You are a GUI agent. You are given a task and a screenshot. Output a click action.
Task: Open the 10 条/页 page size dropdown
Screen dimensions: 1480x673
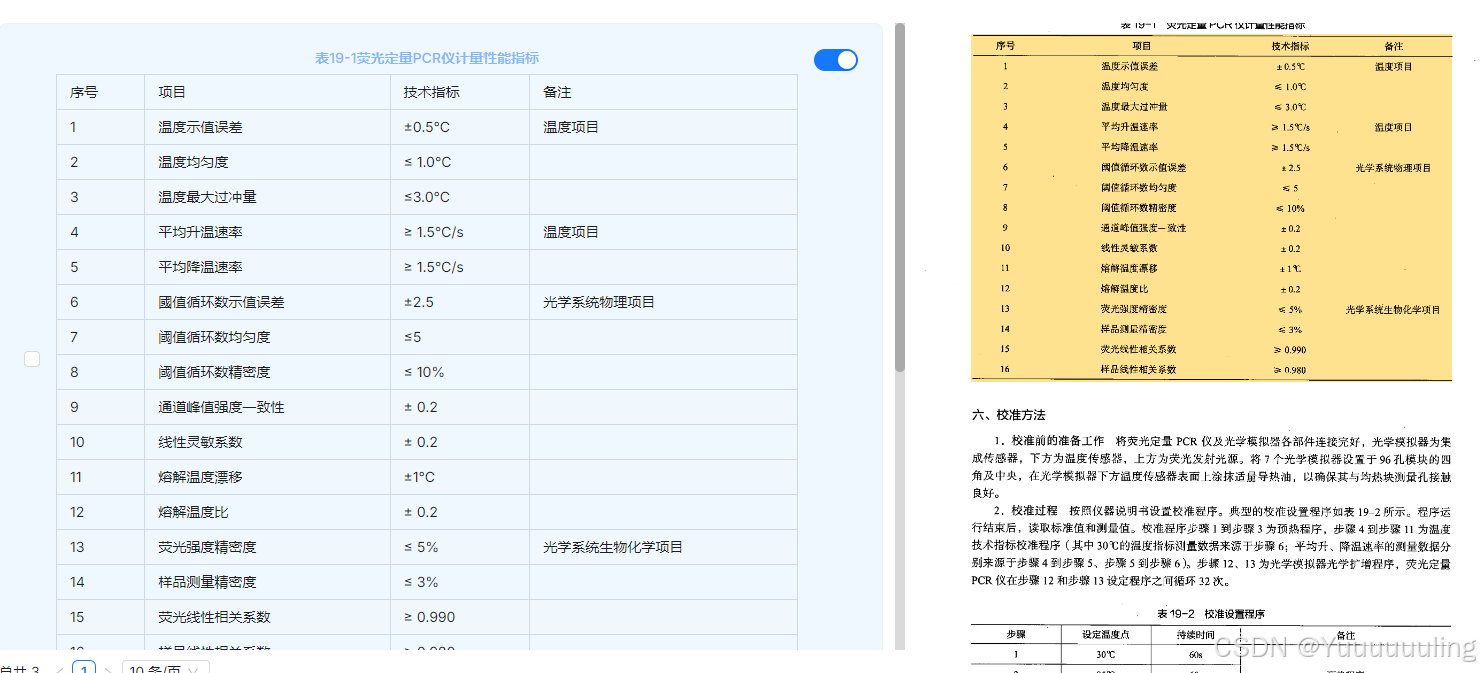pos(166,667)
